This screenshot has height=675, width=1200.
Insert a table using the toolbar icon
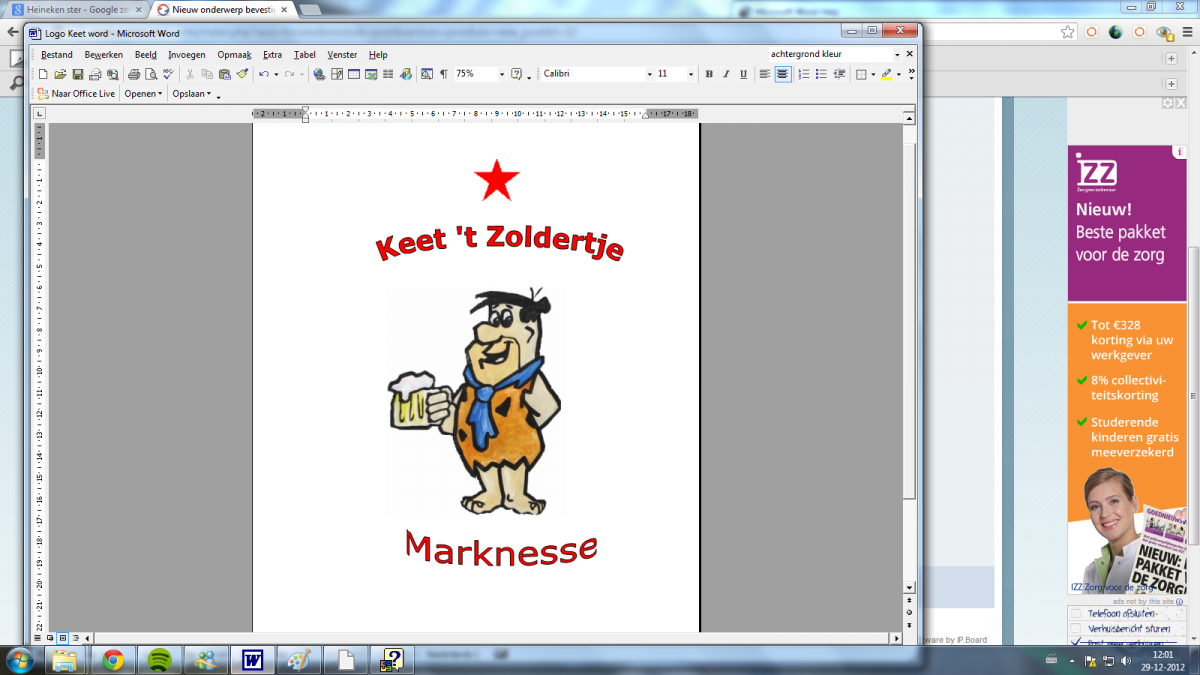coord(354,74)
